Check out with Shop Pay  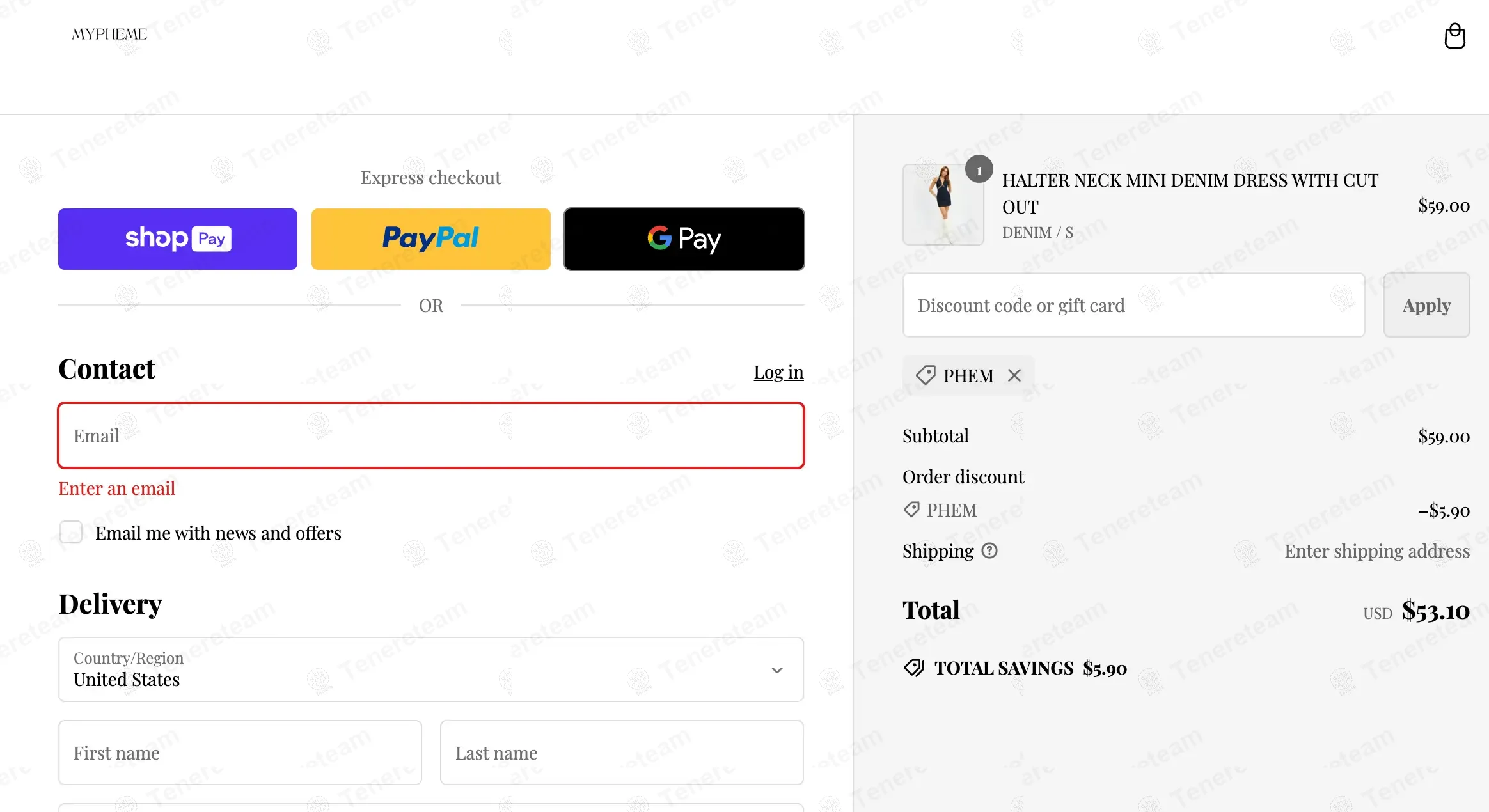(x=178, y=239)
